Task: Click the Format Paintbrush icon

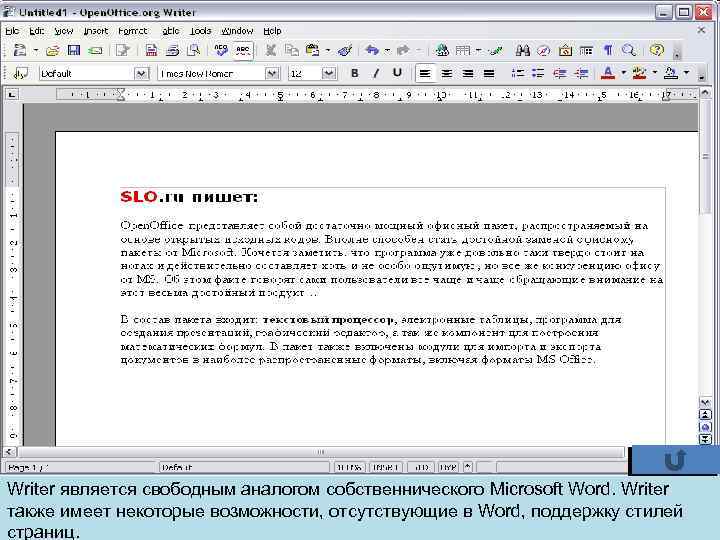Action: (345, 50)
